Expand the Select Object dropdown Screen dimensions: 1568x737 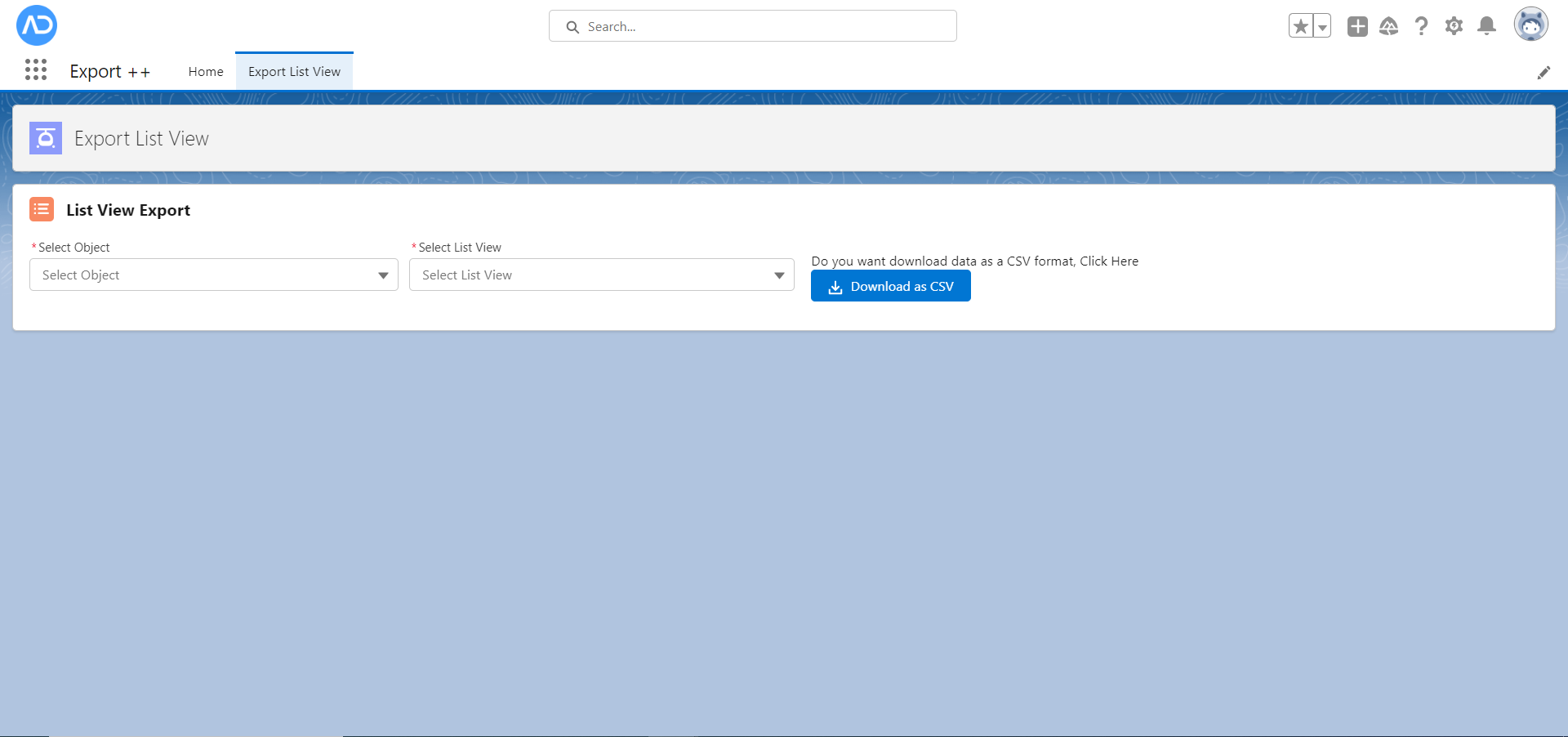[213, 275]
